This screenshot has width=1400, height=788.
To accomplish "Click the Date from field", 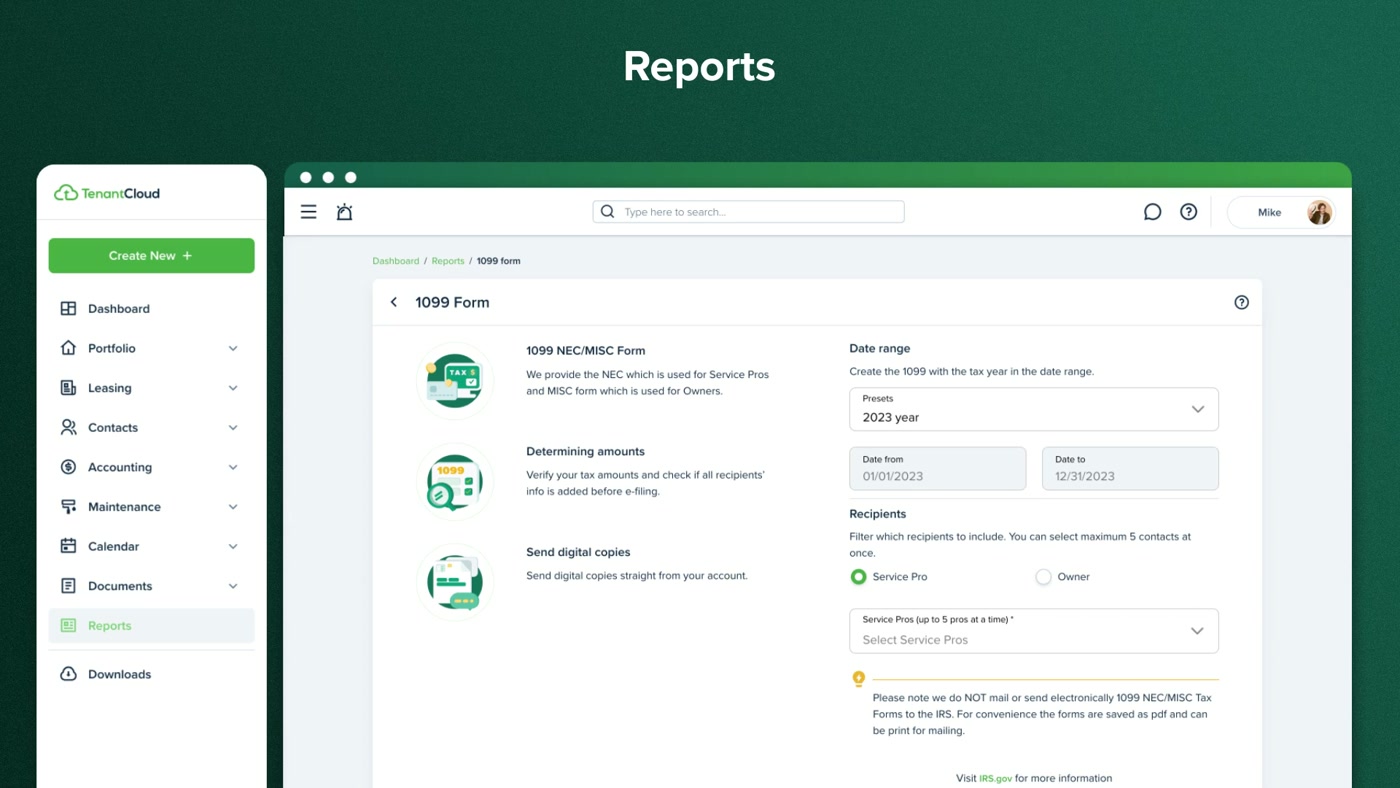I will (x=938, y=468).
